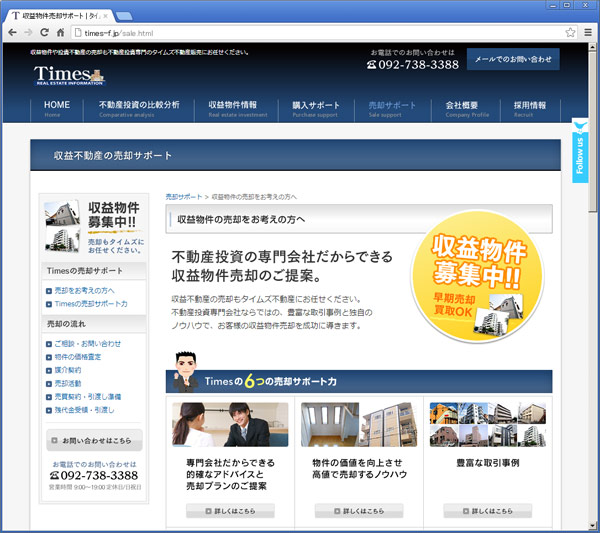Click the consultation photo of two people

[230, 424]
